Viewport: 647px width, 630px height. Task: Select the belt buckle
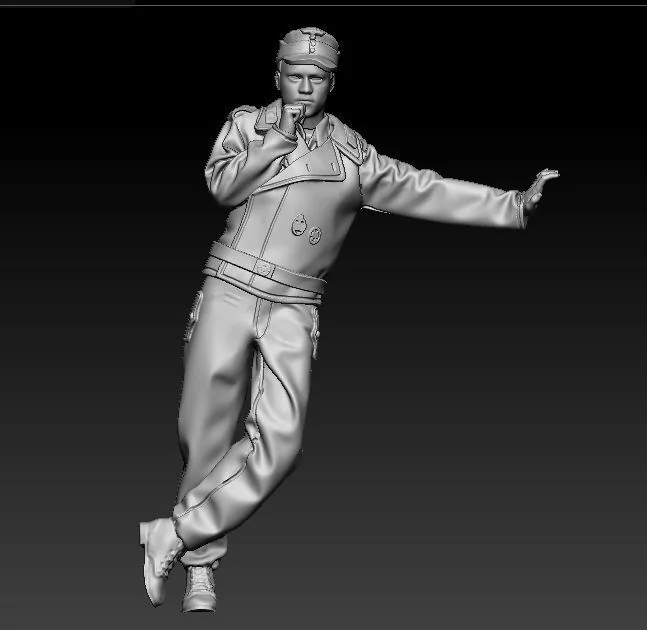click(265, 268)
